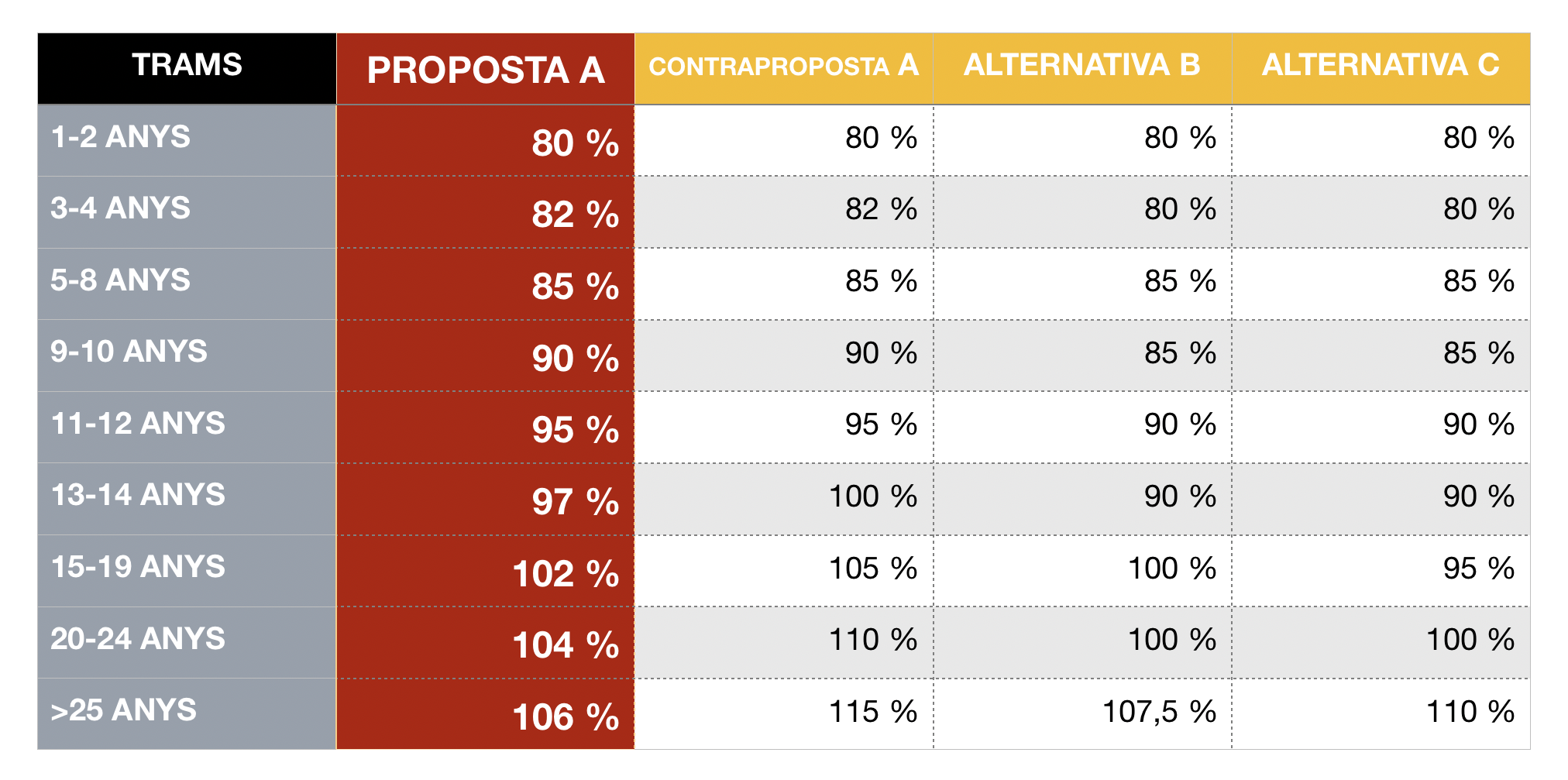Click the 107,5 % cell
The height and width of the screenshot is (780, 1568).
pos(1159,712)
